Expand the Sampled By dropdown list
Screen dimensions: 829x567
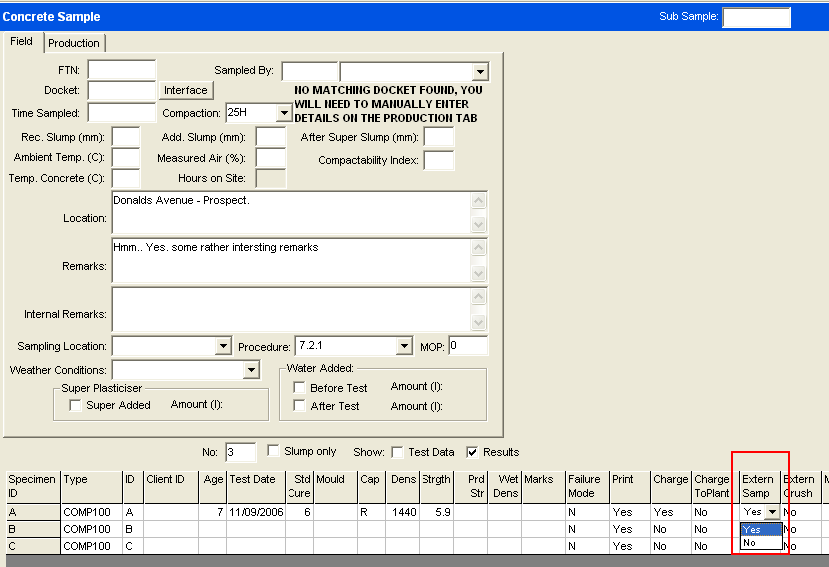tap(480, 72)
